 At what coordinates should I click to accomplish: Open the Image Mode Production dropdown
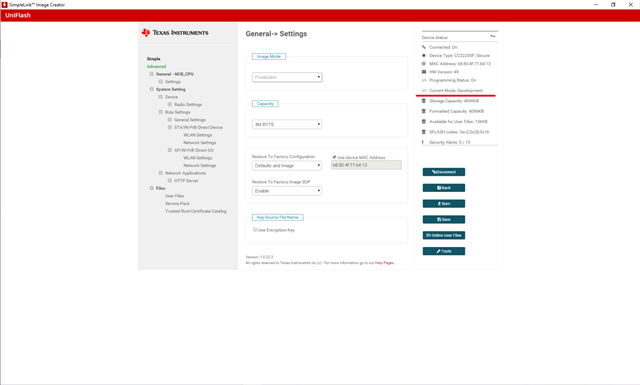(287, 77)
